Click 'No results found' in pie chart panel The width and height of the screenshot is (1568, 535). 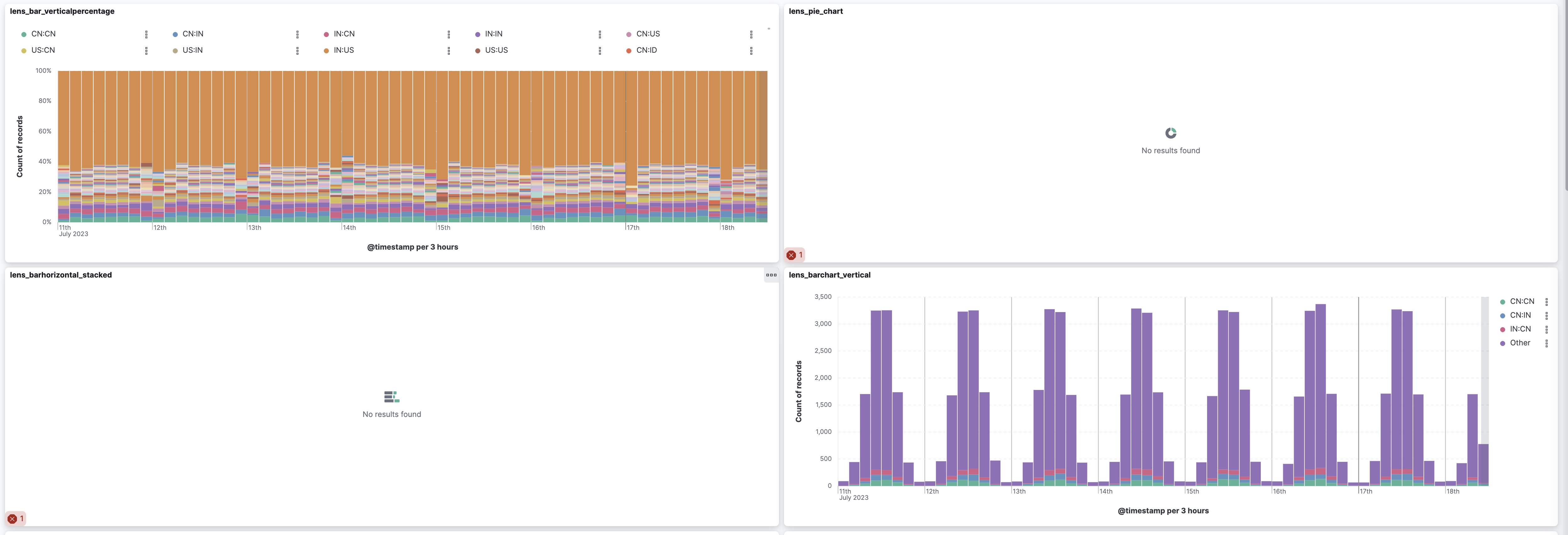pos(1171,150)
